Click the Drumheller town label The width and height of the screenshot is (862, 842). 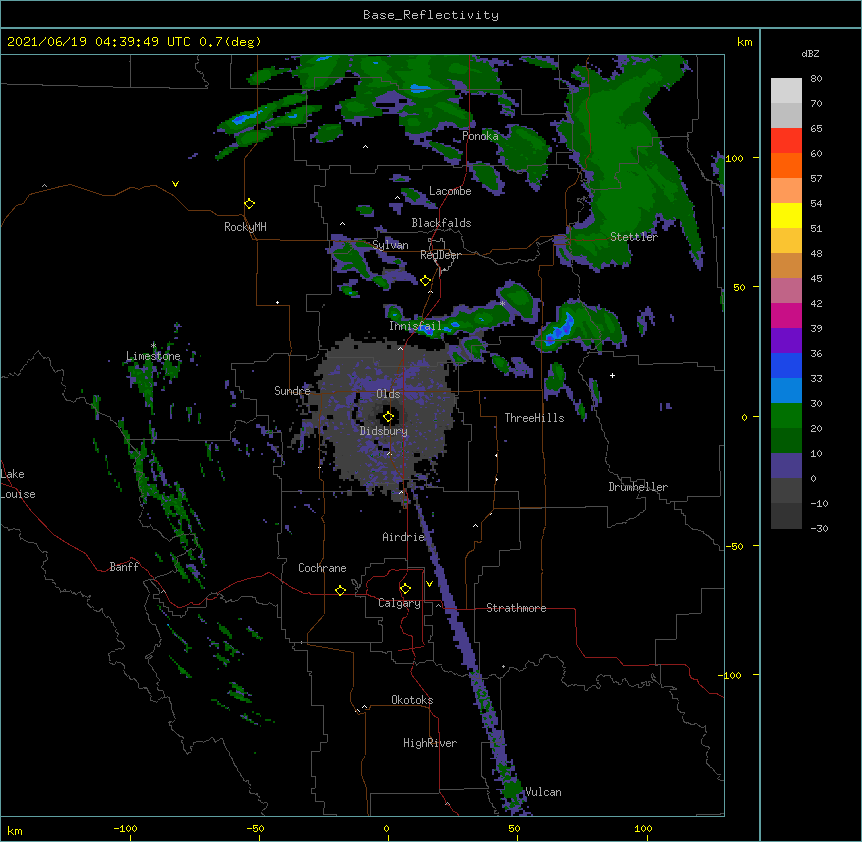tap(638, 487)
